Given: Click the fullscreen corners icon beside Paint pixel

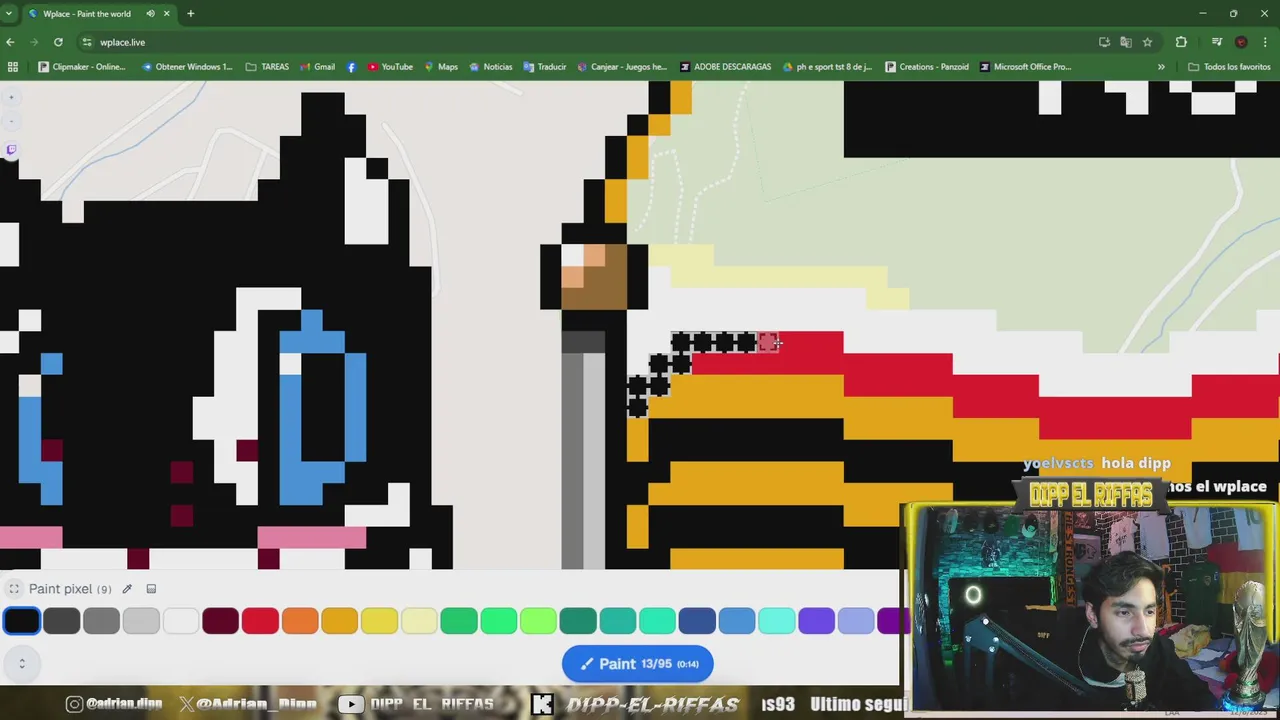Looking at the screenshot, I should 14,589.
